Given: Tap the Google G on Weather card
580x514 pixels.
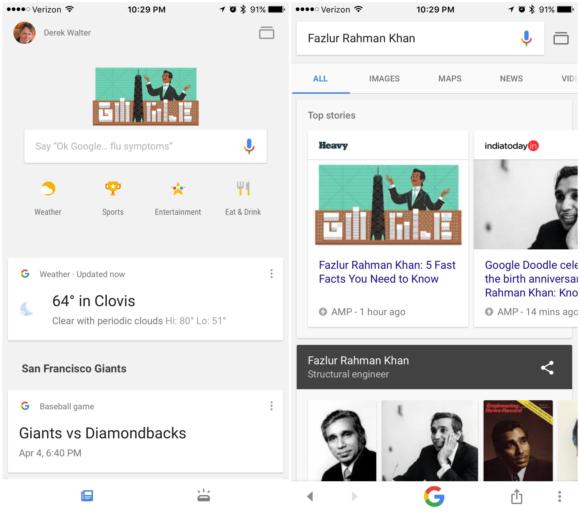Looking at the screenshot, I should coord(25,274).
